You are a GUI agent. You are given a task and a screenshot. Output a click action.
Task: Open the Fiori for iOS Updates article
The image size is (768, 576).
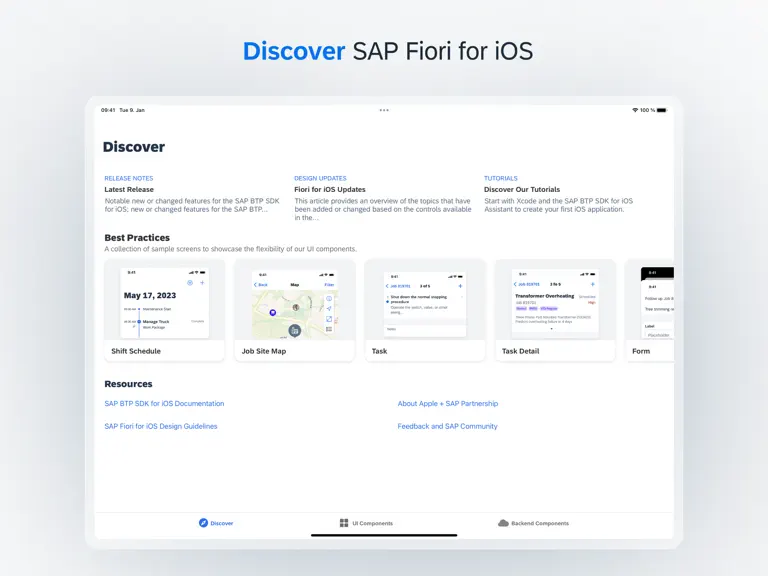[x=383, y=198]
